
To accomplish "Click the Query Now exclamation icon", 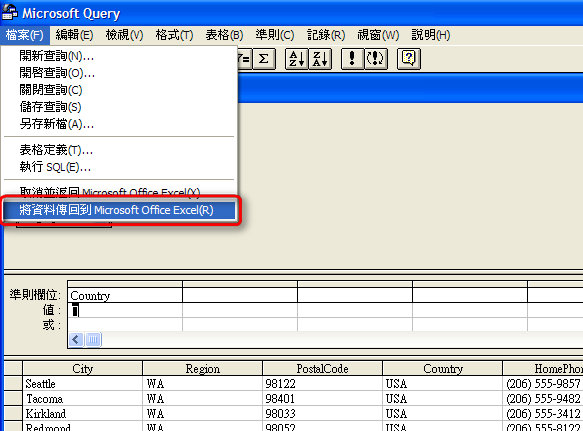I will click(x=352, y=59).
